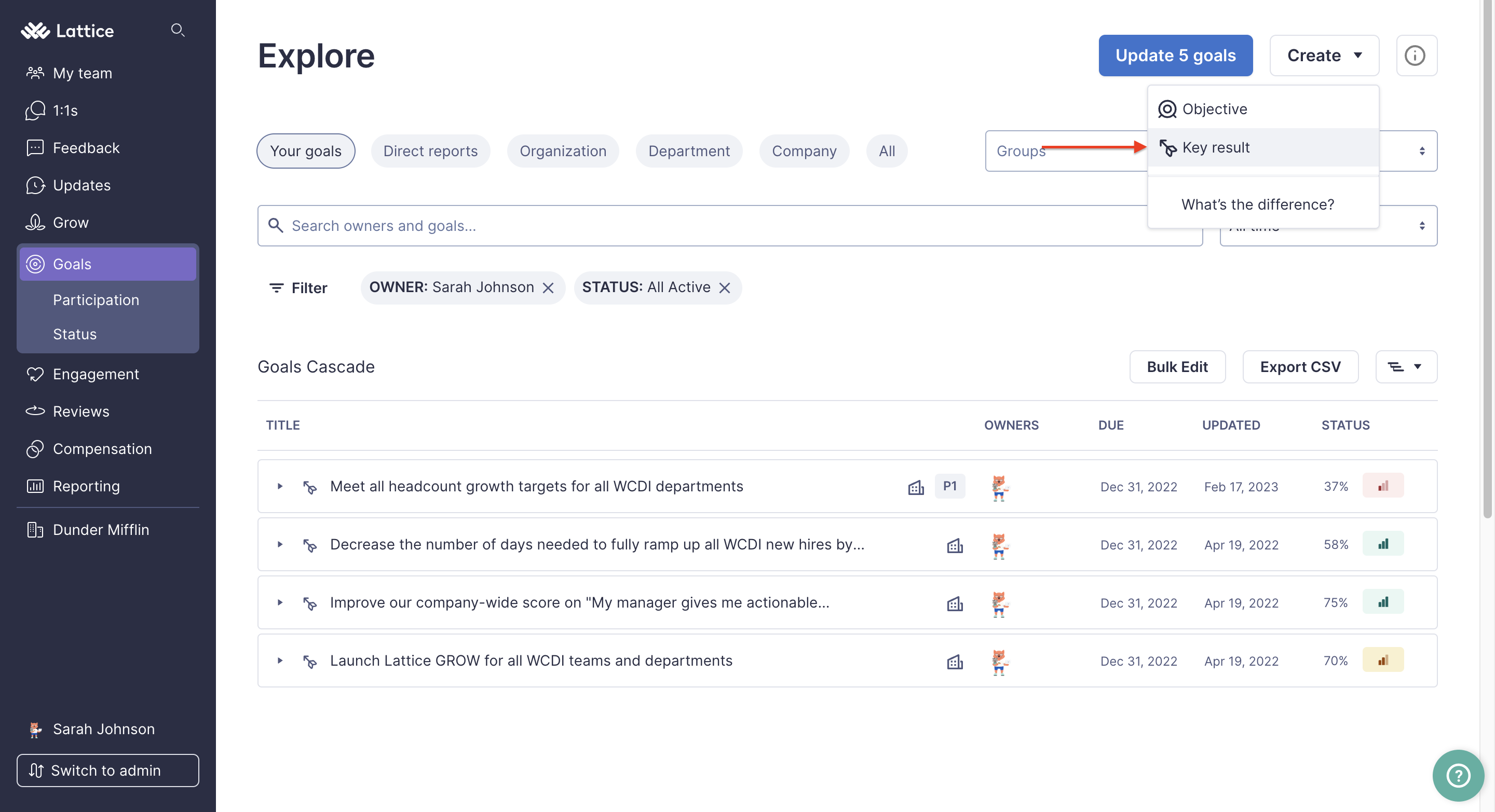Click green status chart icon at 75%

click(1383, 601)
